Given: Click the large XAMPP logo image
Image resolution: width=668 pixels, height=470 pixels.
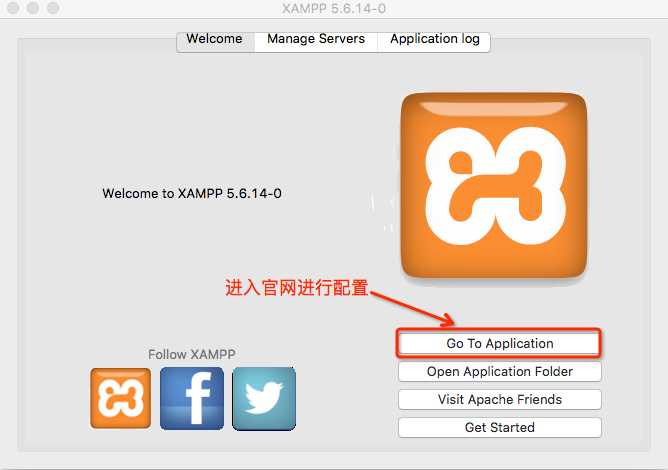Looking at the screenshot, I should (x=494, y=185).
